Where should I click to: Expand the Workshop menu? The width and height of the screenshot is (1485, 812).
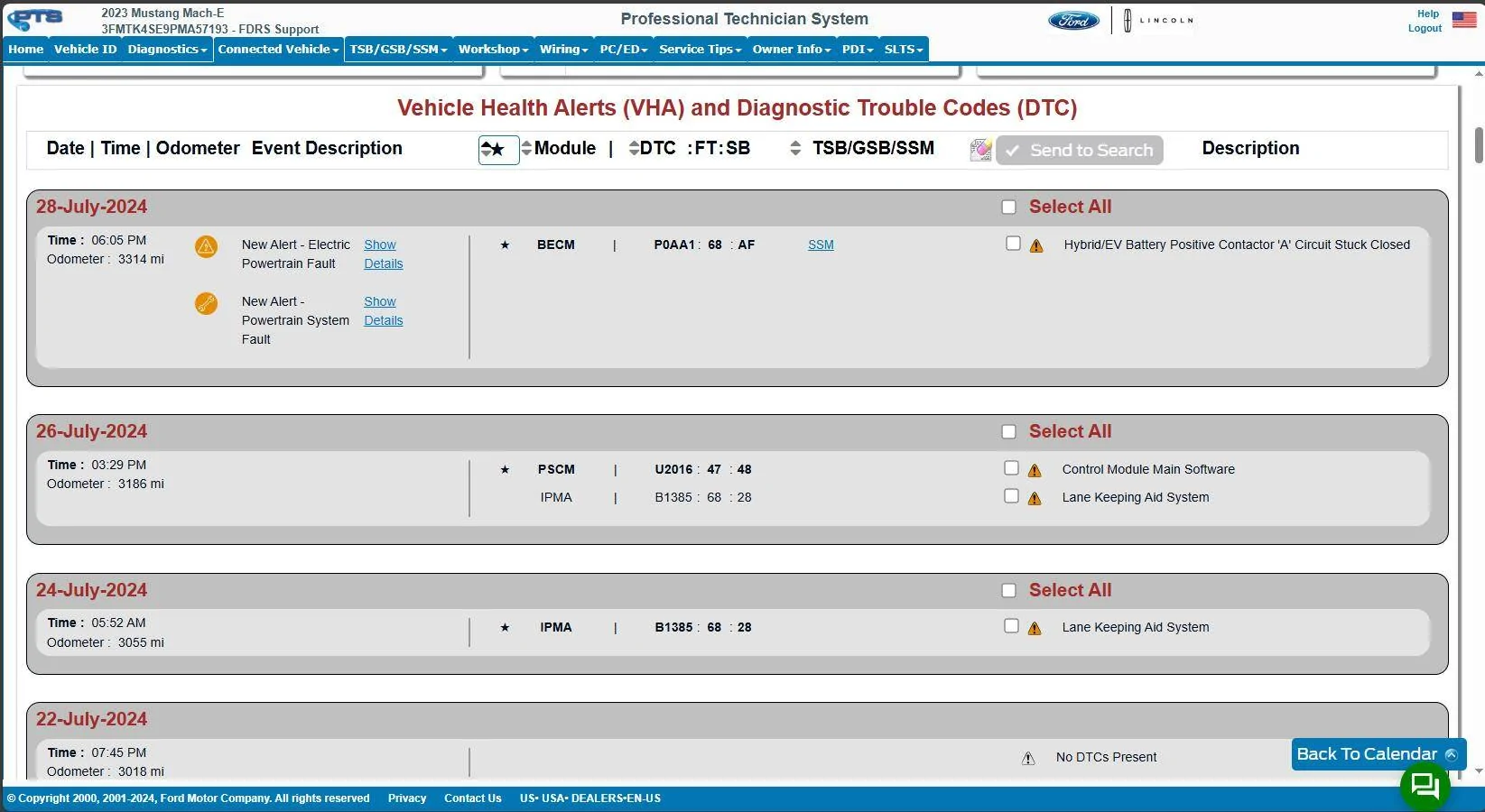coord(493,50)
